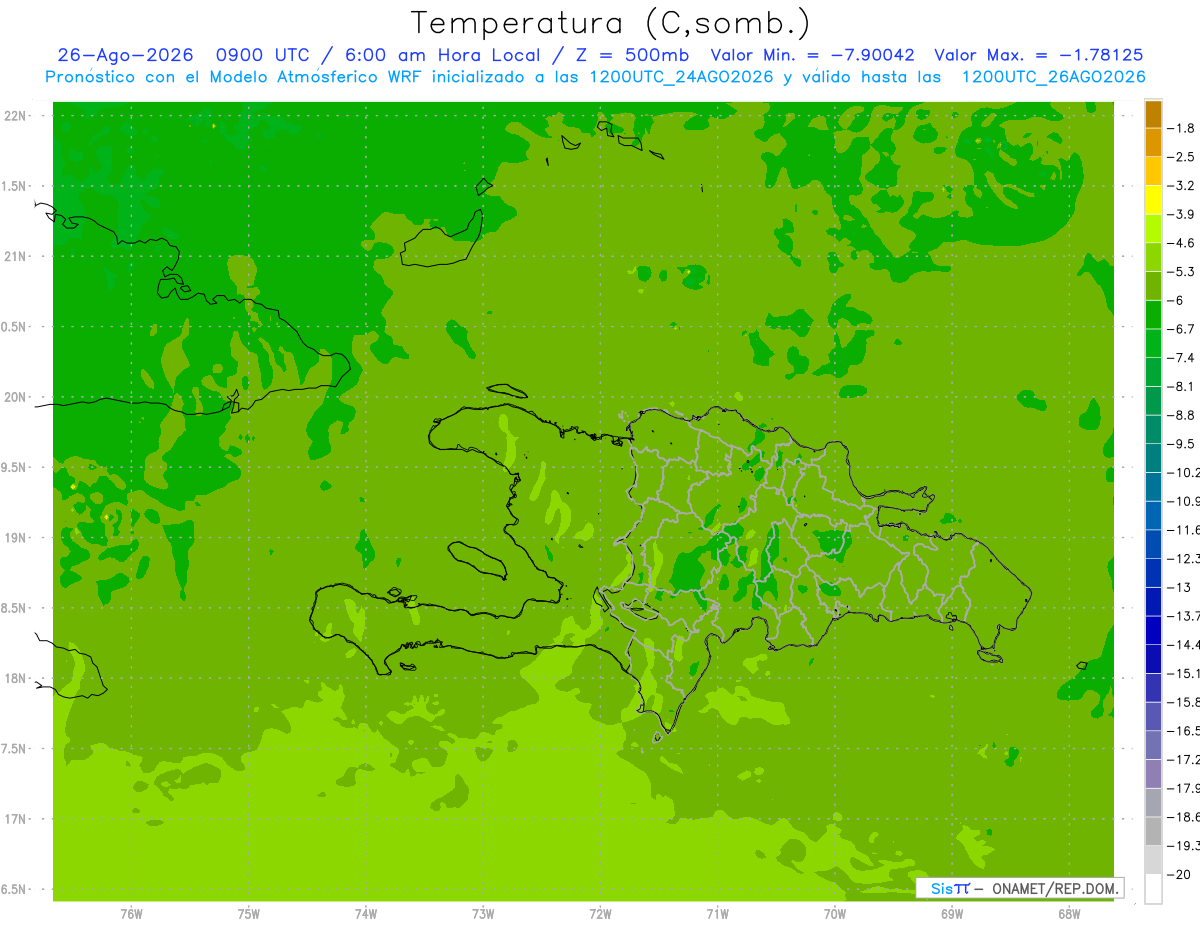Image resolution: width=1200 pixels, height=927 pixels.
Task: Click the "-20" colorbar value
Action: 1179,875
